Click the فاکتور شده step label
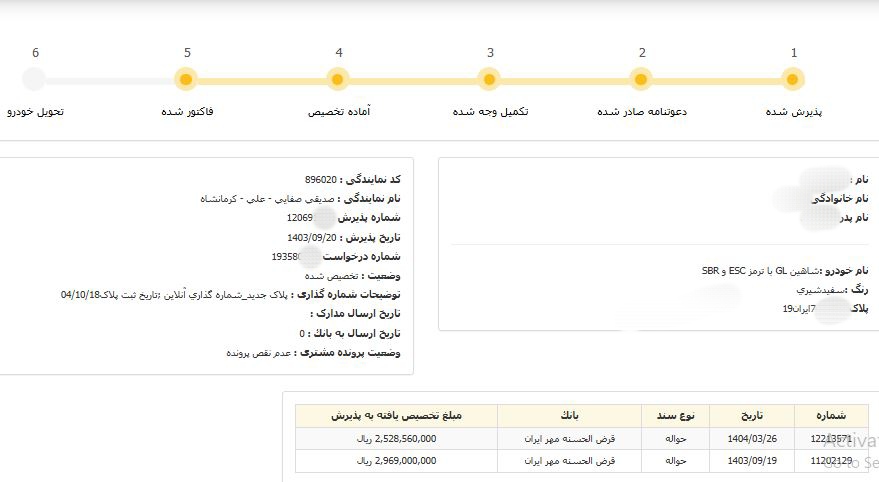 (187, 111)
